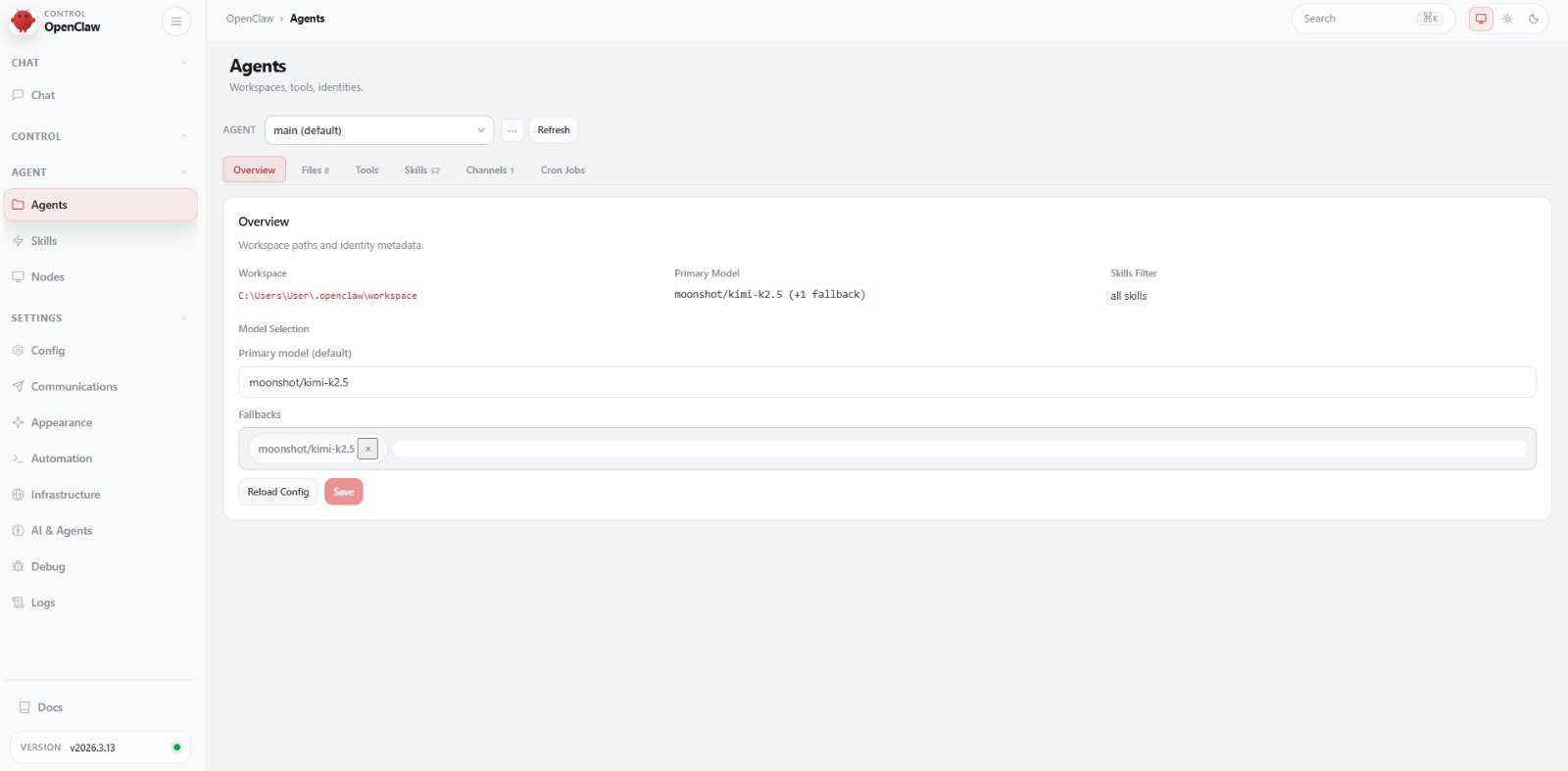1568x771 pixels.
Task: Select the Overview tab
Action: point(254,170)
